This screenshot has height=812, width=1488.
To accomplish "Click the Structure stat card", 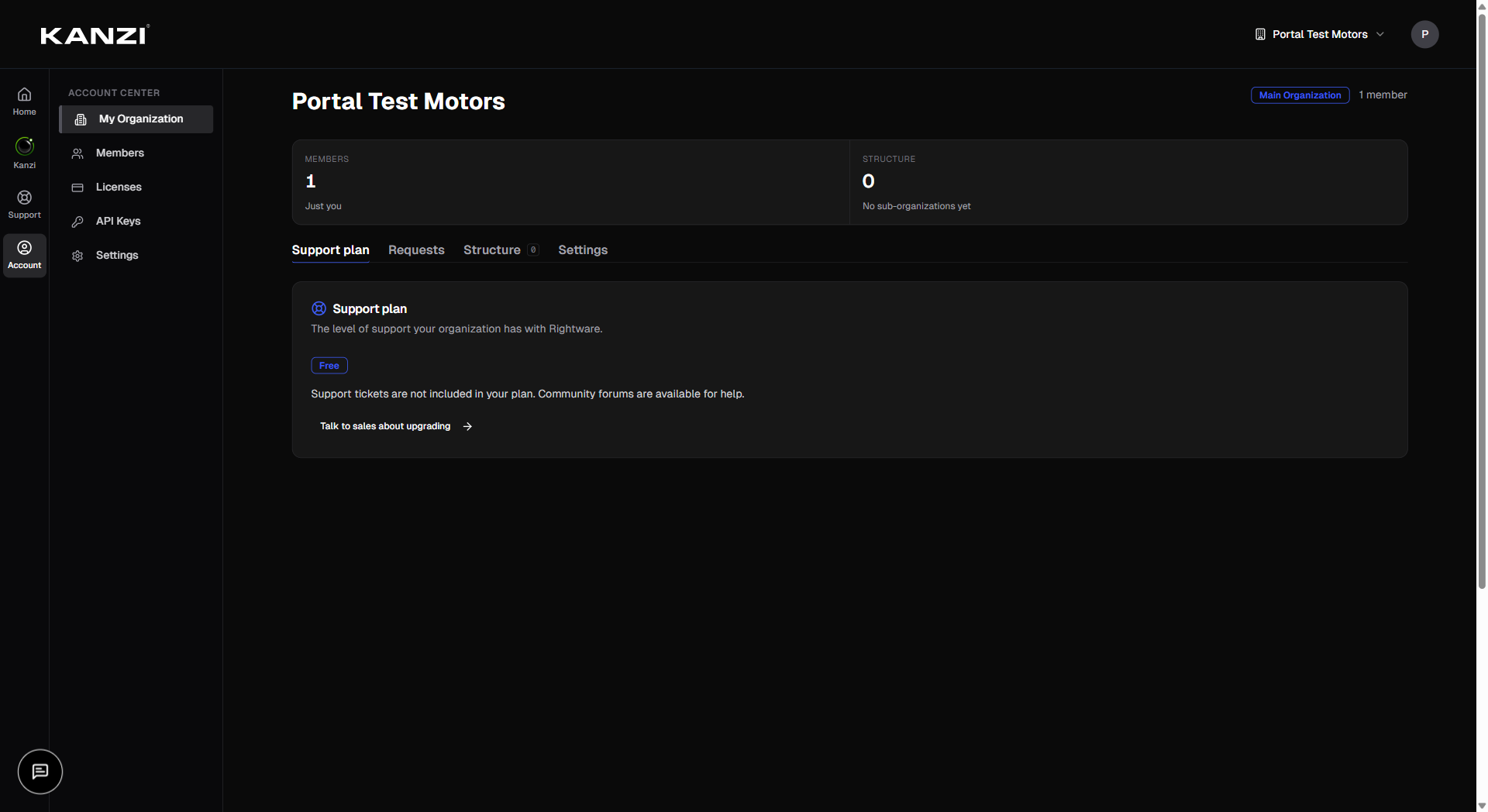I will [1128, 182].
